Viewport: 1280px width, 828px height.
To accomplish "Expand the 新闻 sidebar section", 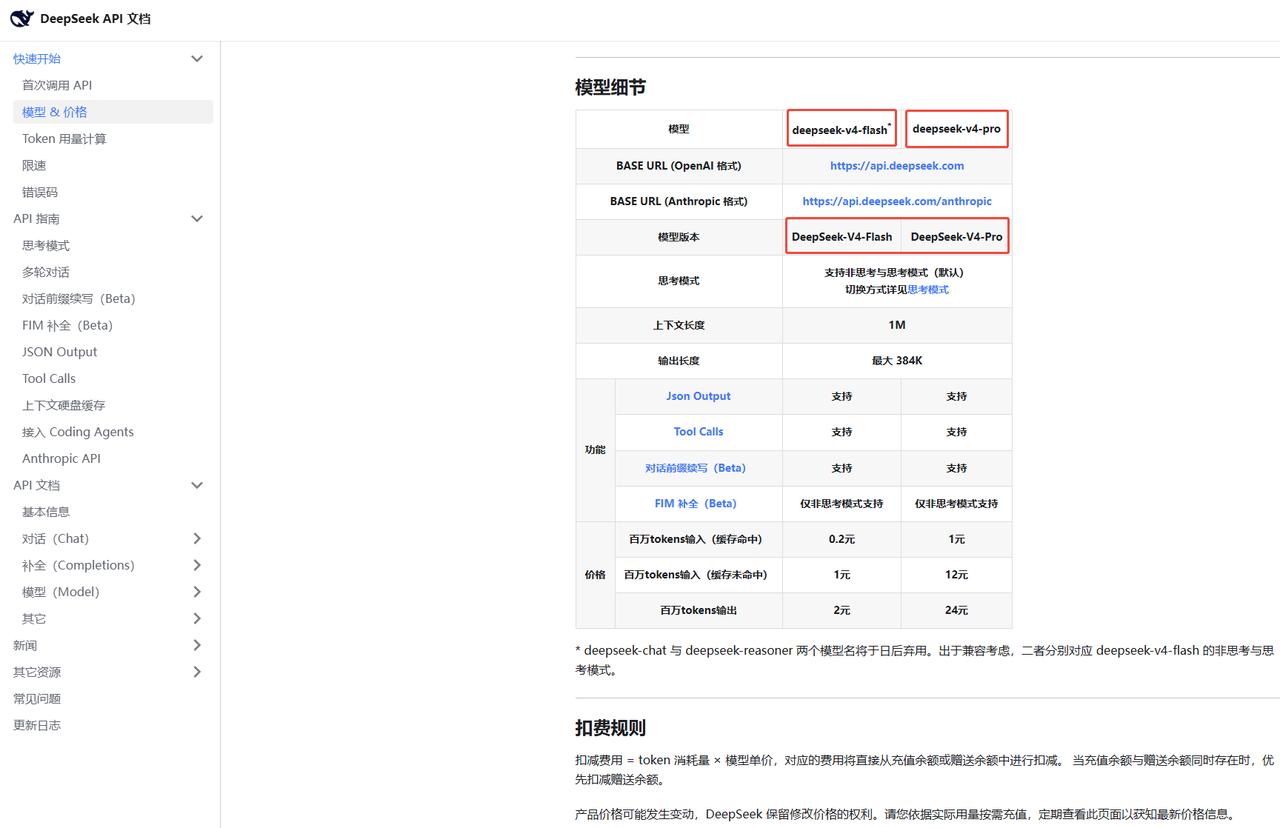I will [197, 645].
